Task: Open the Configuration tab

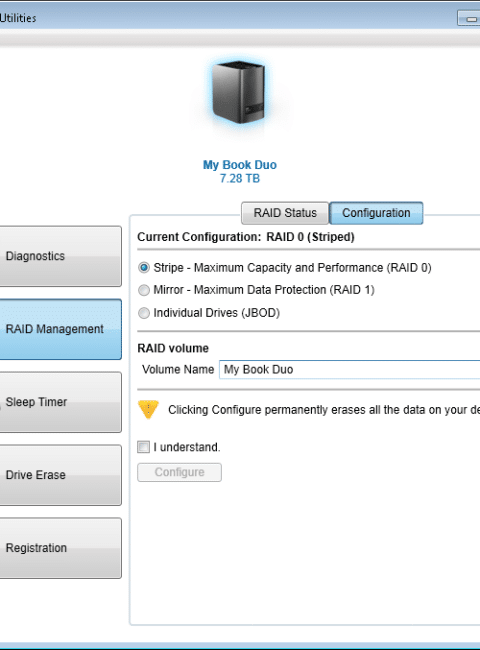Action: click(x=376, y=213)
